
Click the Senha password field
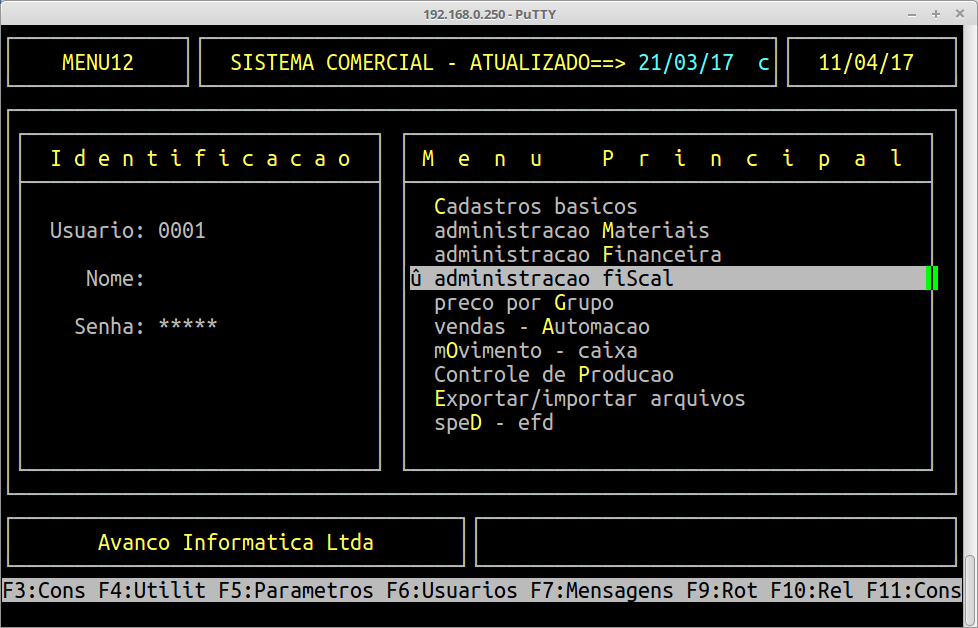tap(187, 326)
